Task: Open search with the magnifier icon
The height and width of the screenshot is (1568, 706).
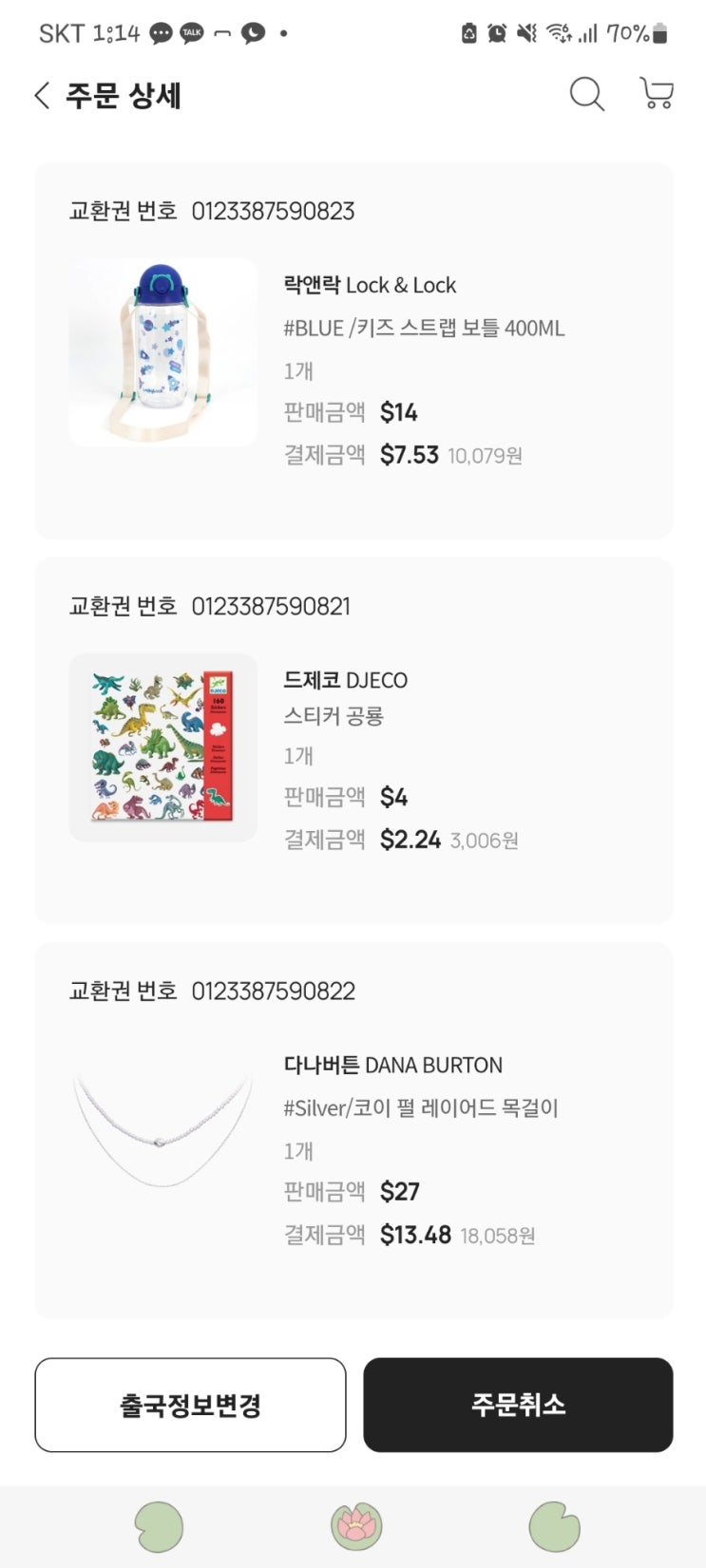Action: click(586, 95)
